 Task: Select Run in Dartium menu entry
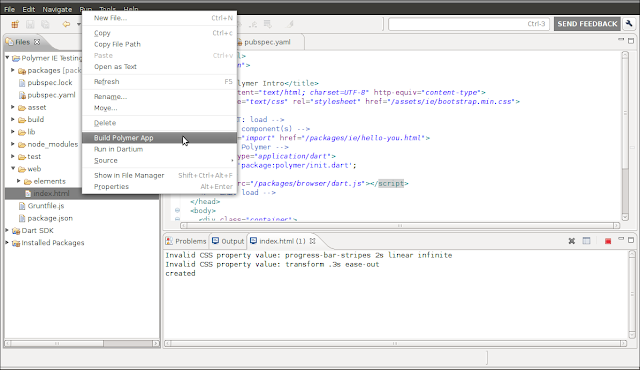pos(159,149)
